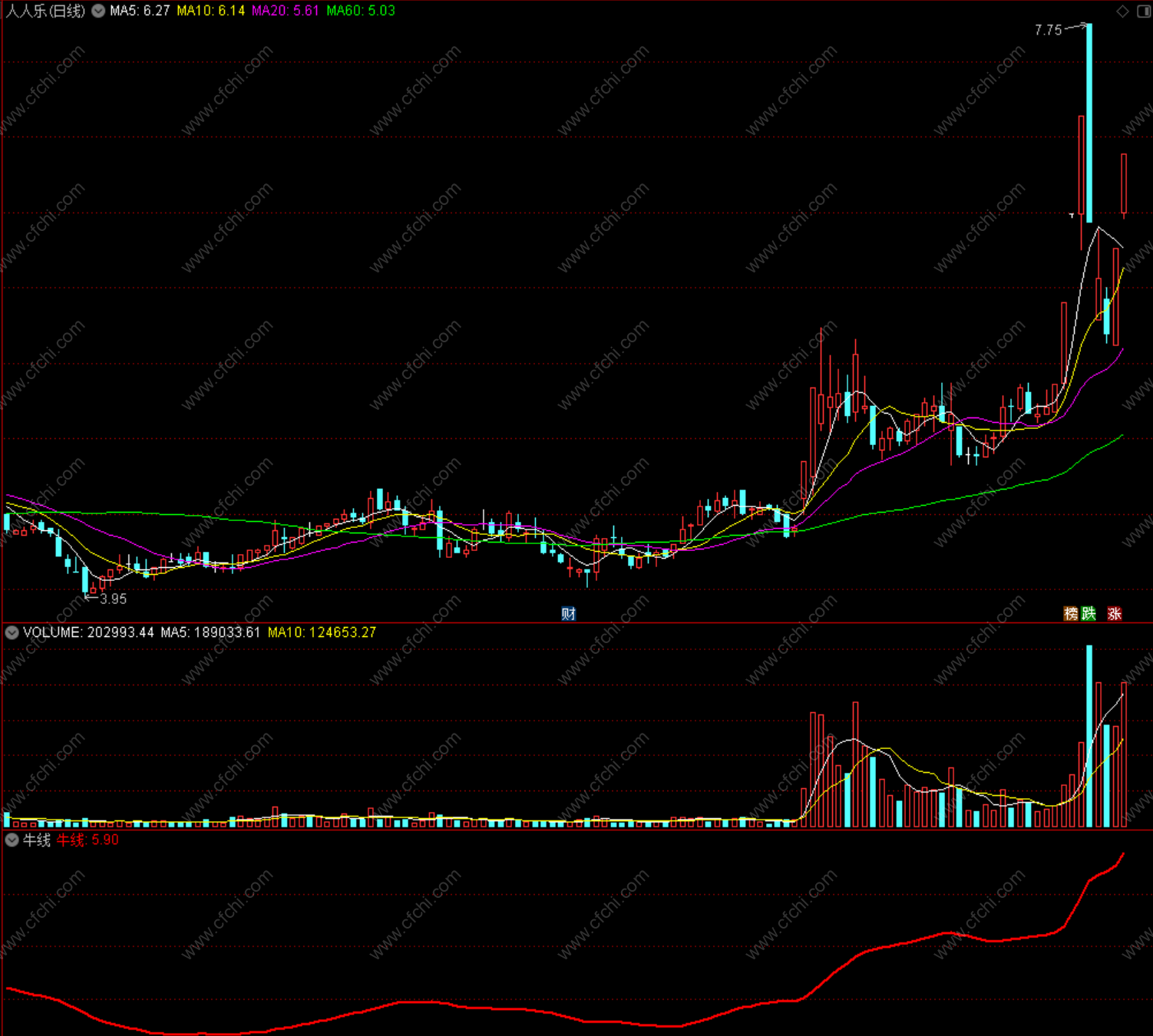Click the white 牛线 indicator name

pos(37,840)
